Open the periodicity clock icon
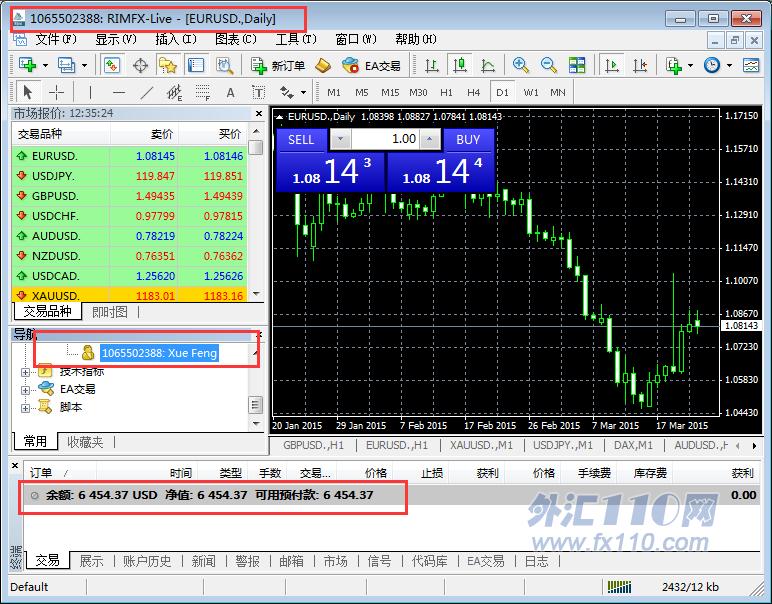 coord(712,65)
